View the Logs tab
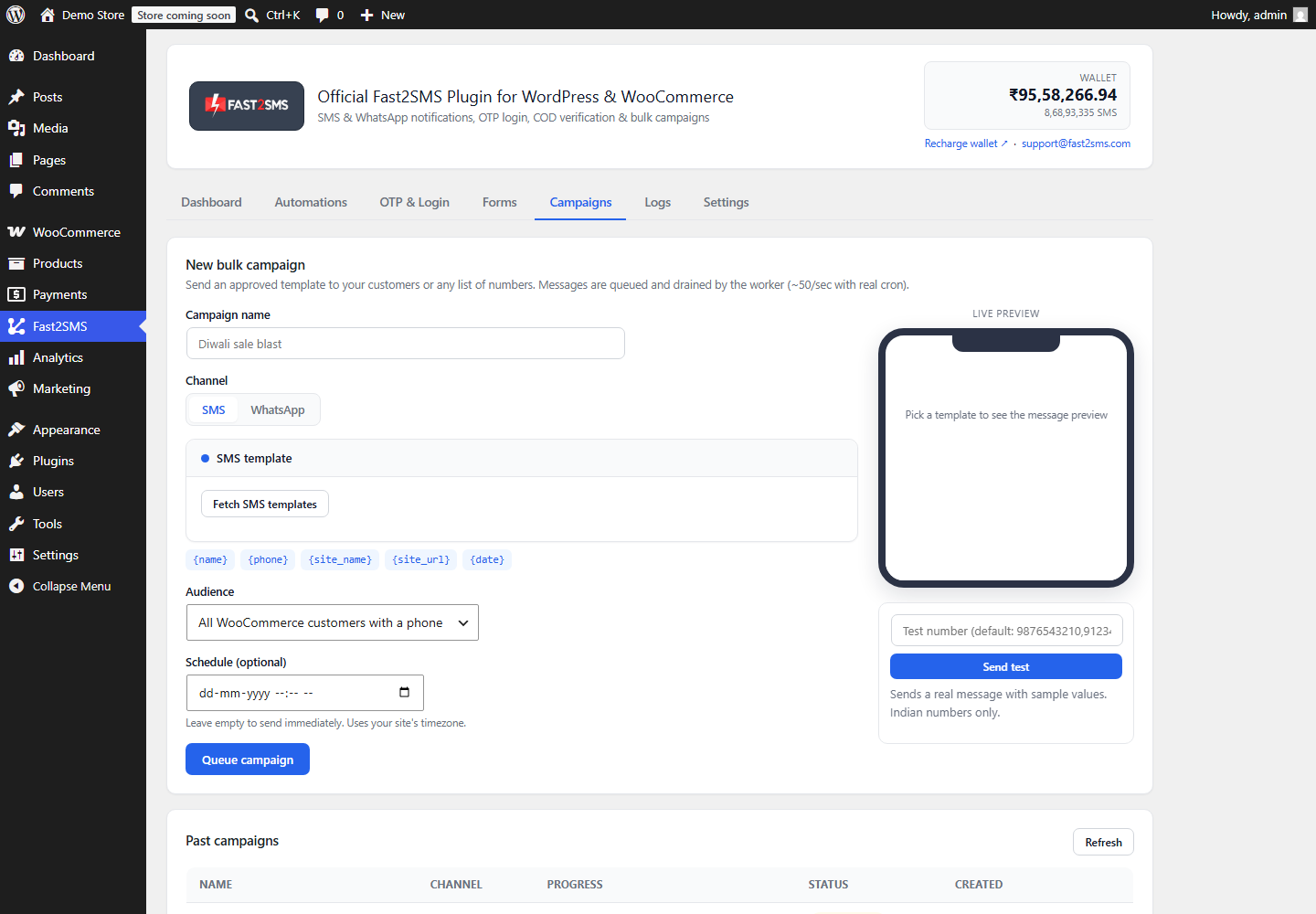The height and width of the screenshot is (914, 1316). [657, 202]
